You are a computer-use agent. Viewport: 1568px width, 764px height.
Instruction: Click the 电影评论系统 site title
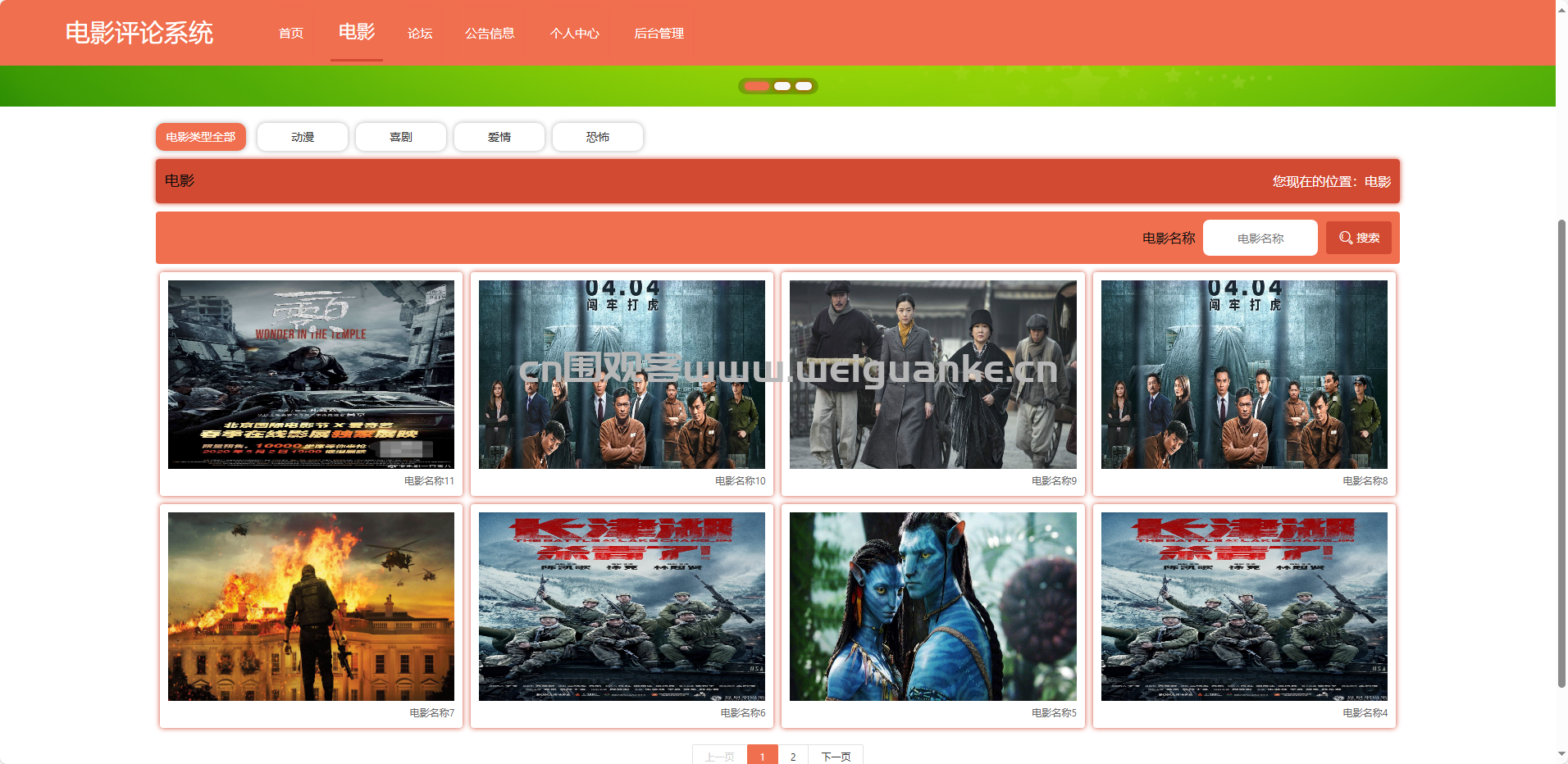139,33
